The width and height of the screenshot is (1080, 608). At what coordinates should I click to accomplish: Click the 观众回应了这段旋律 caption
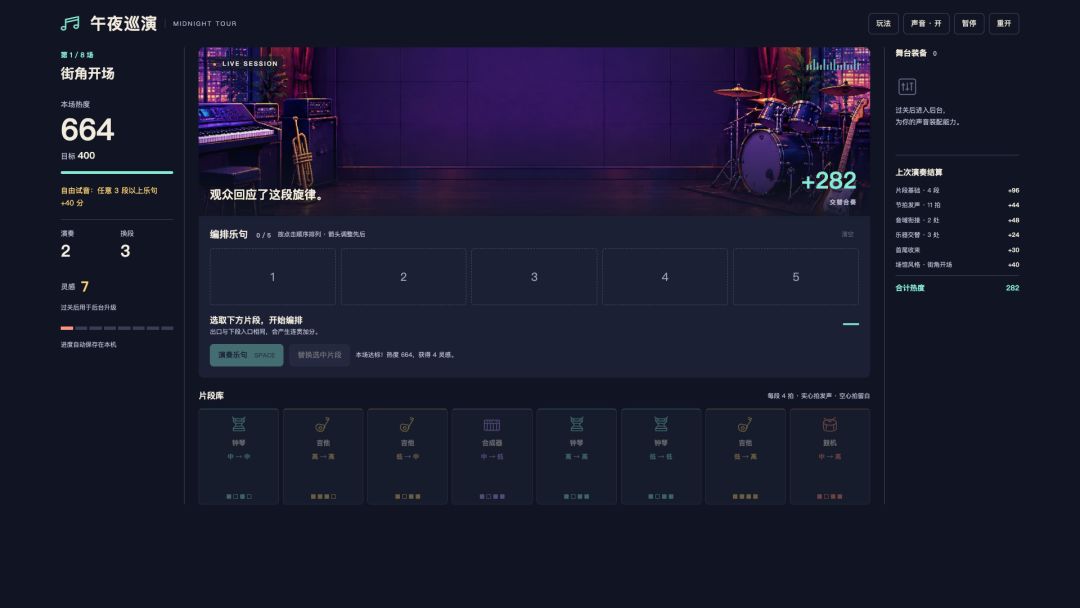click(267, 195)
